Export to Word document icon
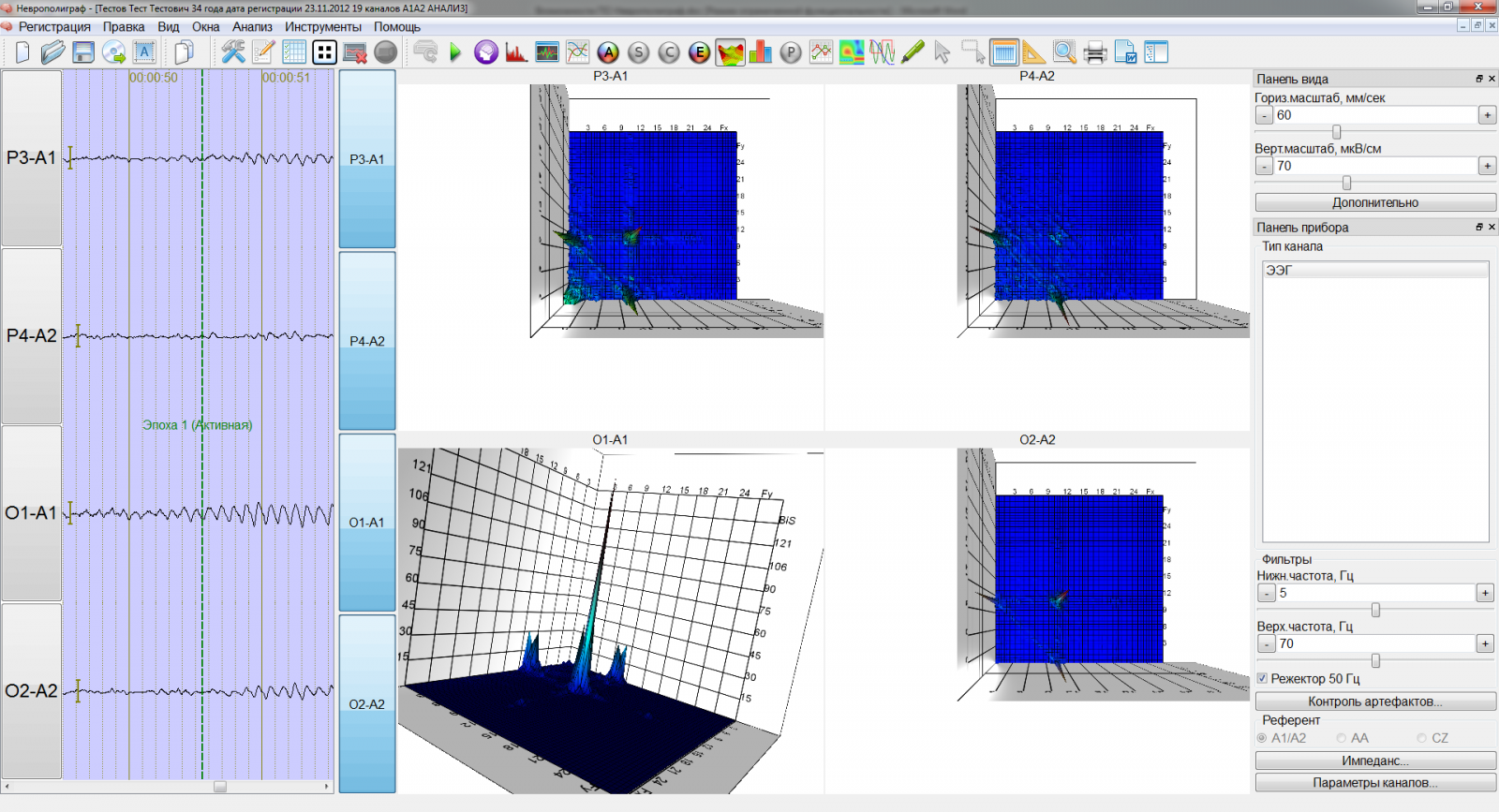The height and width of the screenshot is (812, 1499). (1125, 52)
